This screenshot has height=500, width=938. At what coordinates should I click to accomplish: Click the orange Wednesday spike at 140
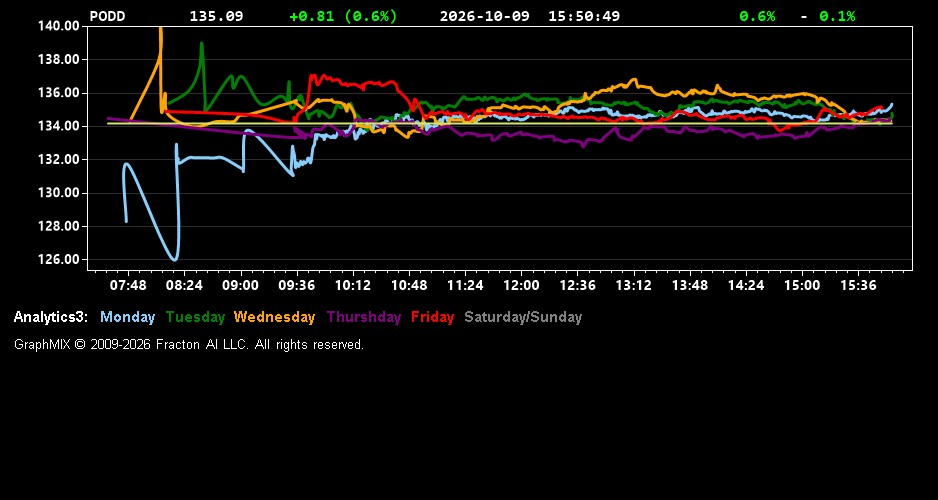click(160, 30)
